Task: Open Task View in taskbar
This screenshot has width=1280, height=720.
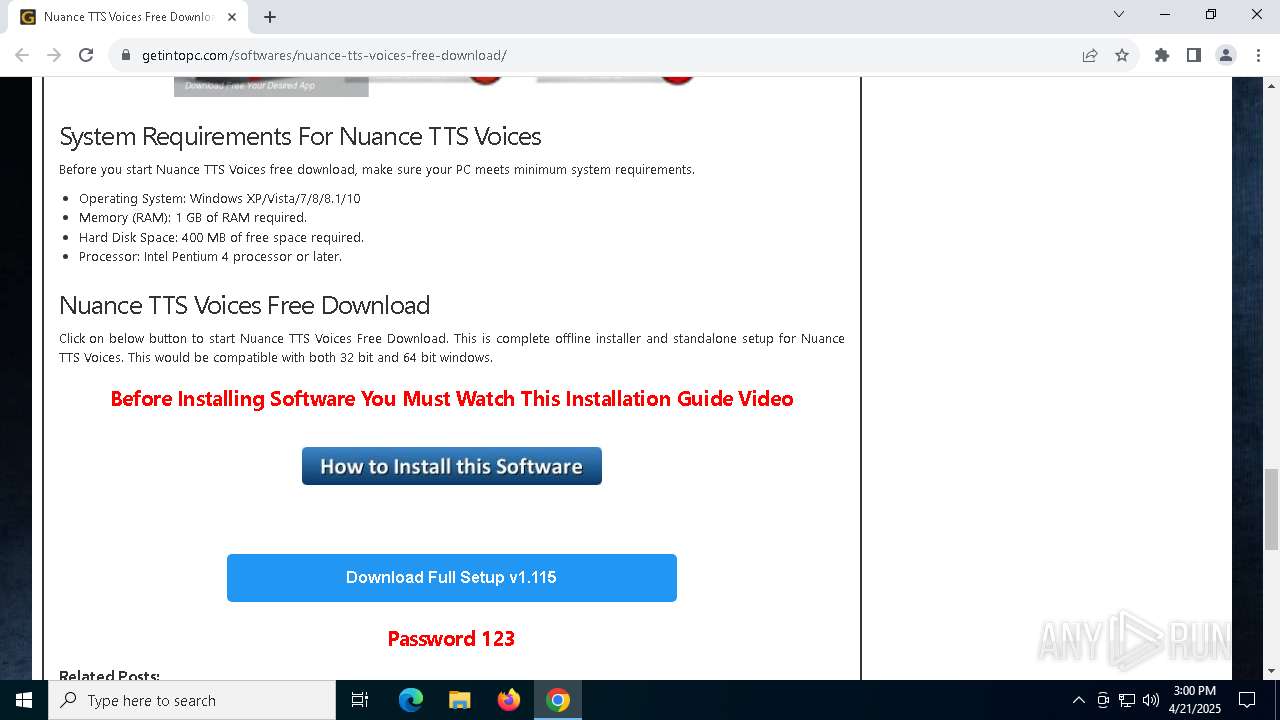Action: coord(360,700)
